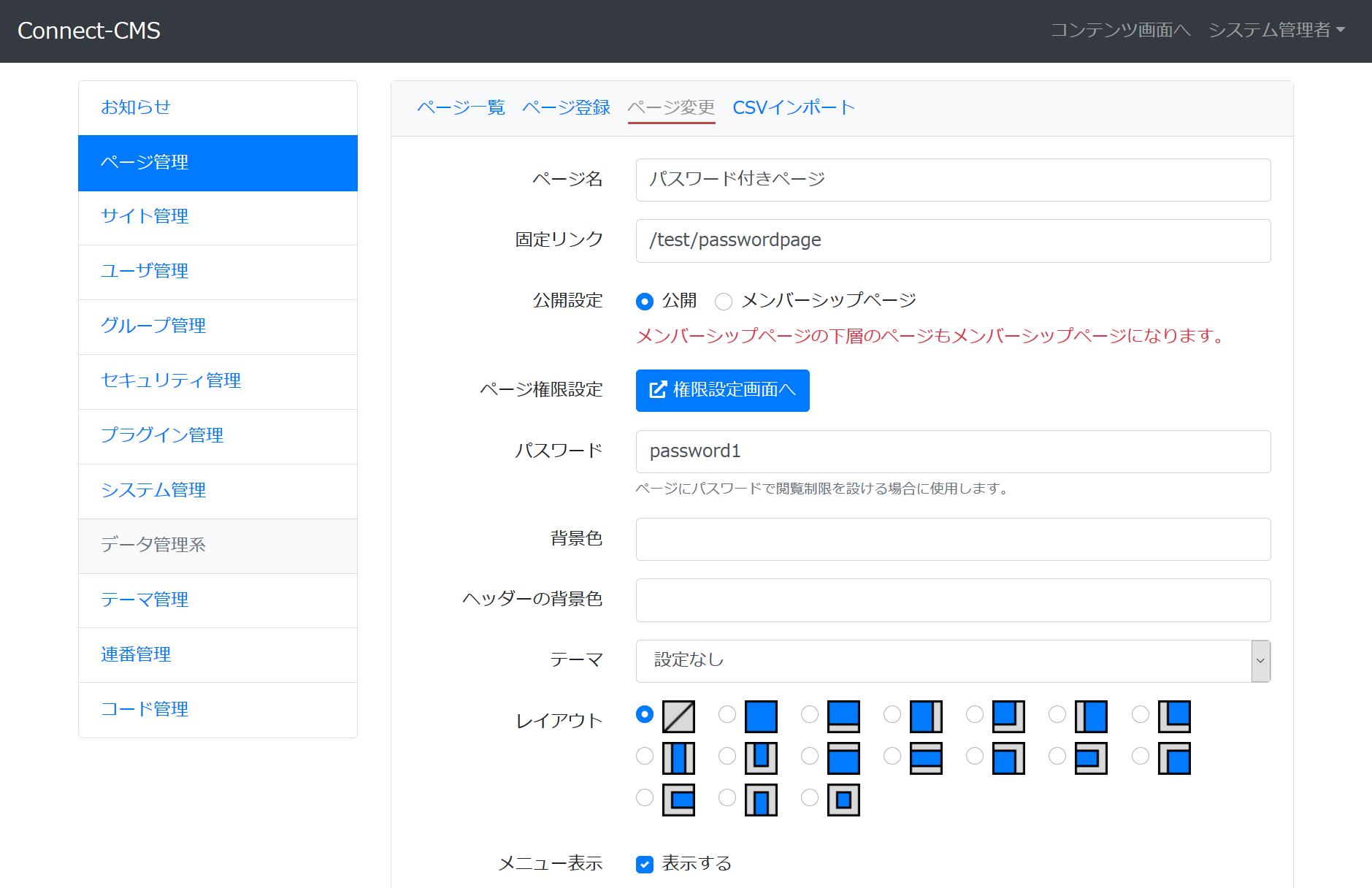The image size is (1372, 888).
Task: Click the パスワード field containing password1
Action: (953, 451)
